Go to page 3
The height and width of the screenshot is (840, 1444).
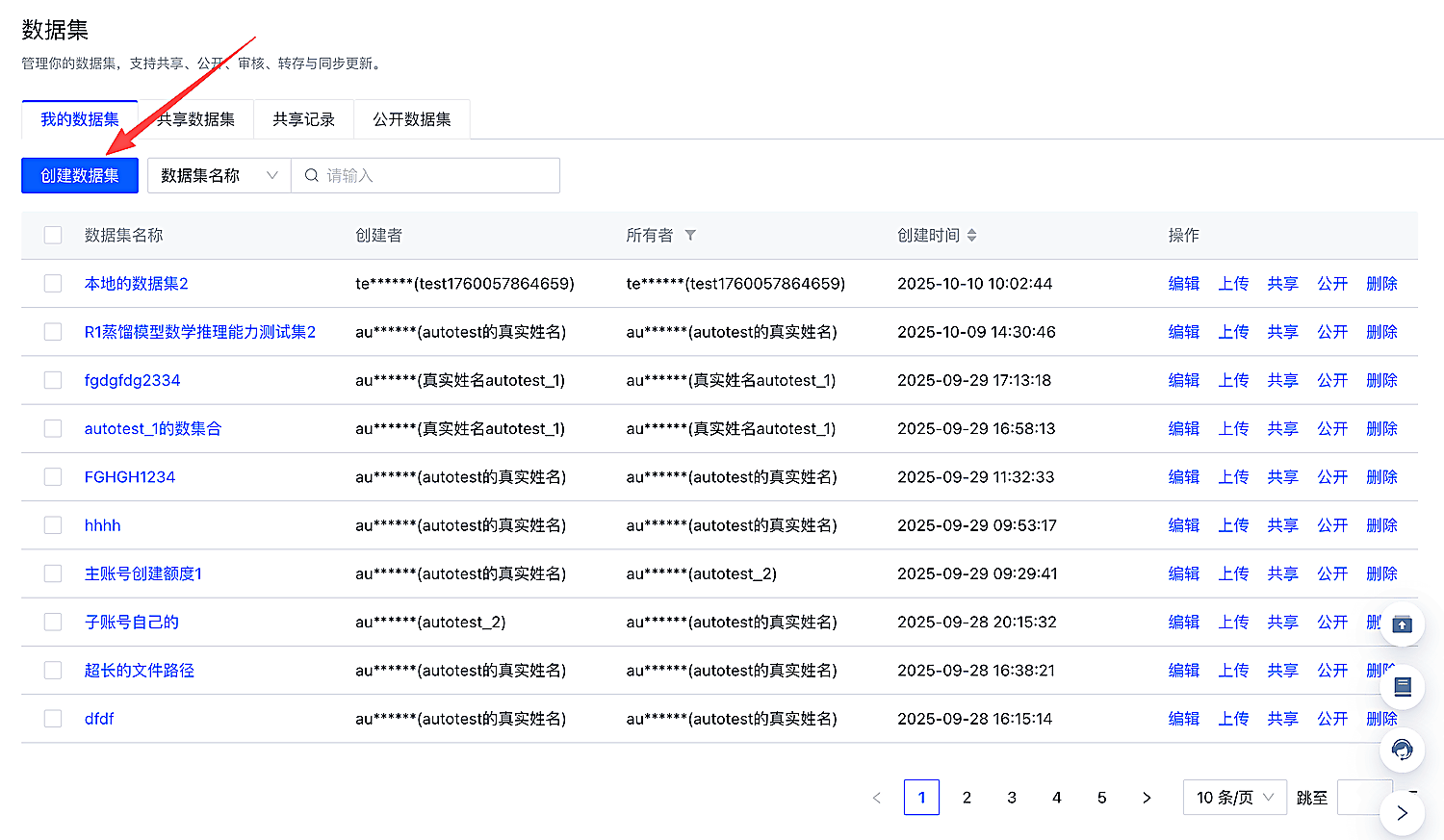tap(1012, 798)
